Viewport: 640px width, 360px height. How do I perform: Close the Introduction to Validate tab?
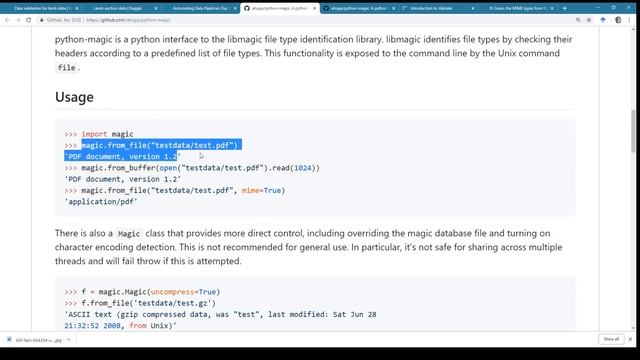[473, 8]
